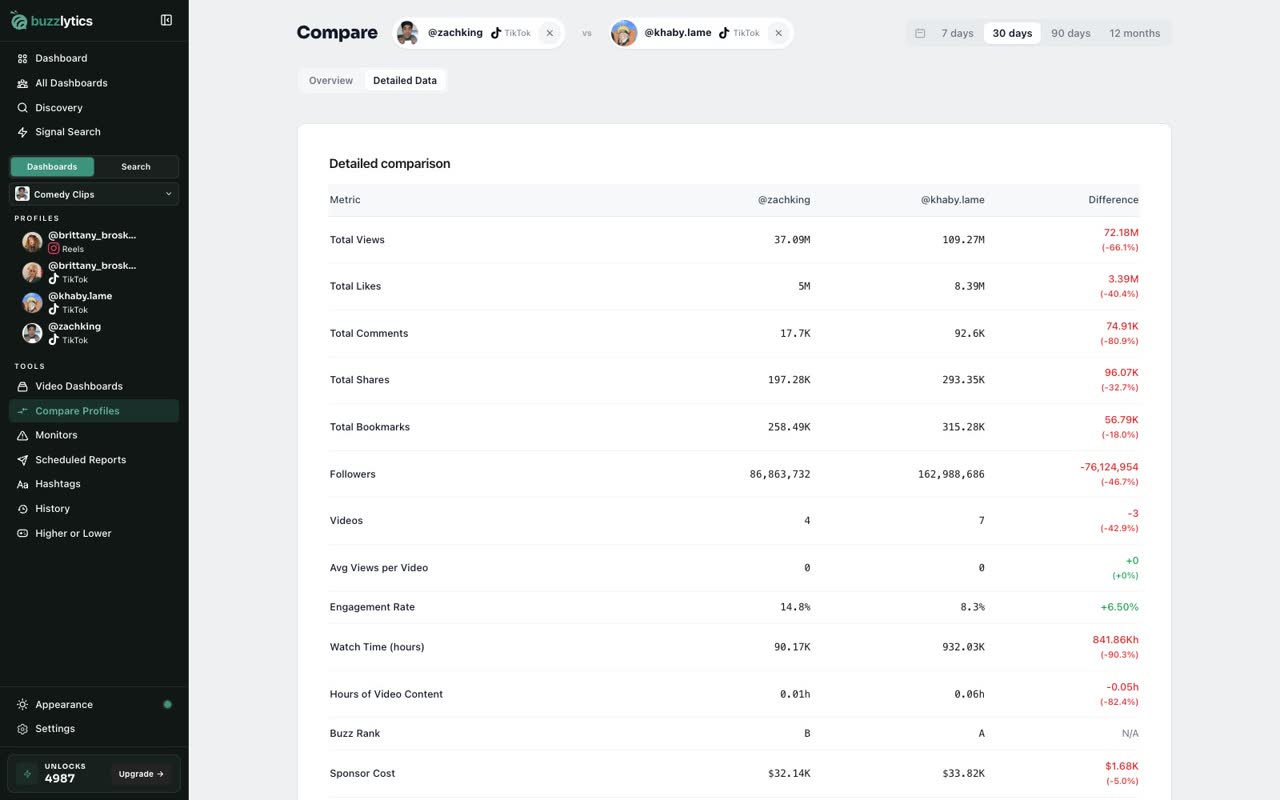
Task: Click the Engagement Rate row label
Action: [x=372, y=607]
